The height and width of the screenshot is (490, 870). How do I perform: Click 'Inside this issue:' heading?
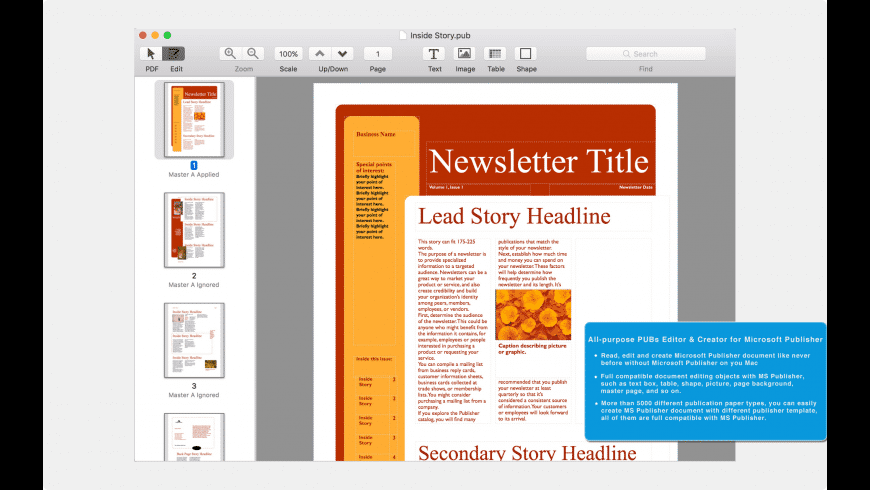click(374, 359)
